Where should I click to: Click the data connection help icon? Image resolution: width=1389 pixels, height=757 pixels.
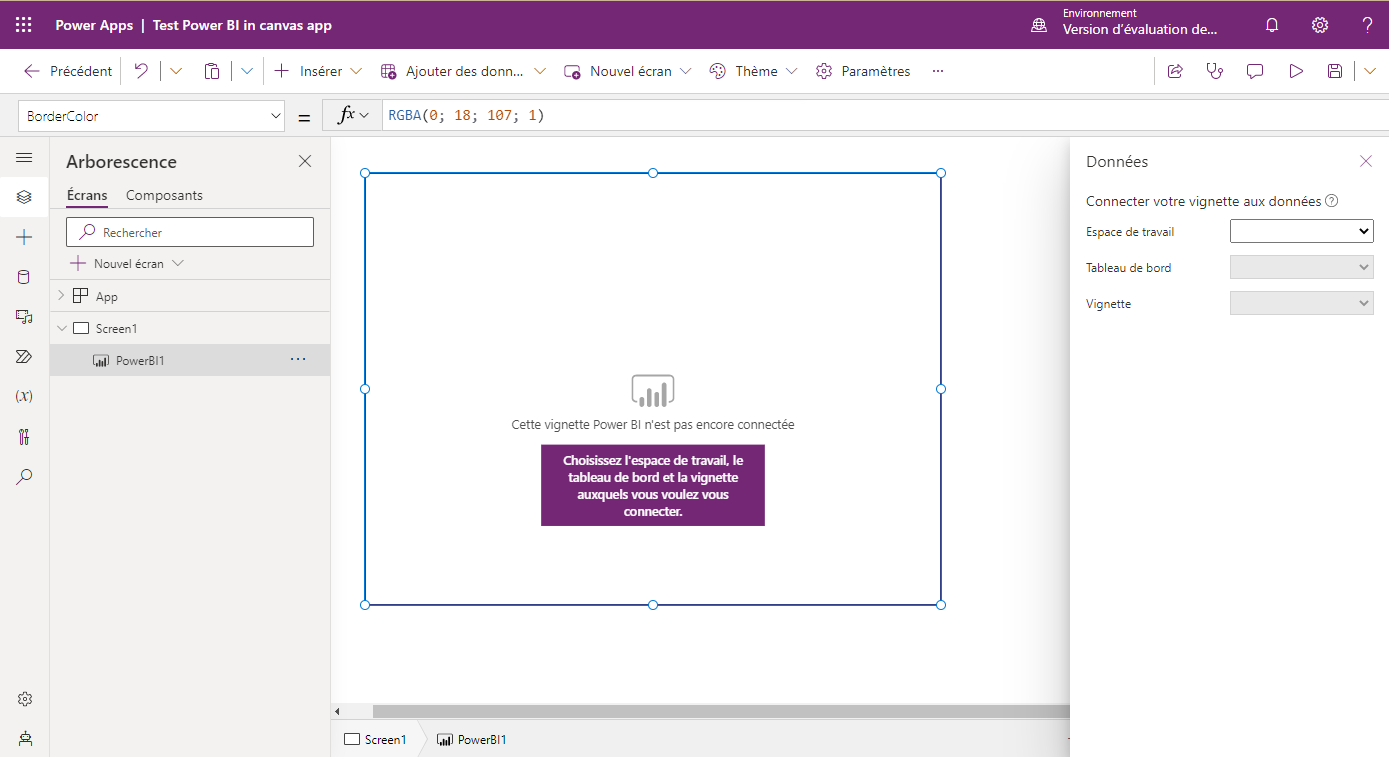click(x=1332, y=201)
